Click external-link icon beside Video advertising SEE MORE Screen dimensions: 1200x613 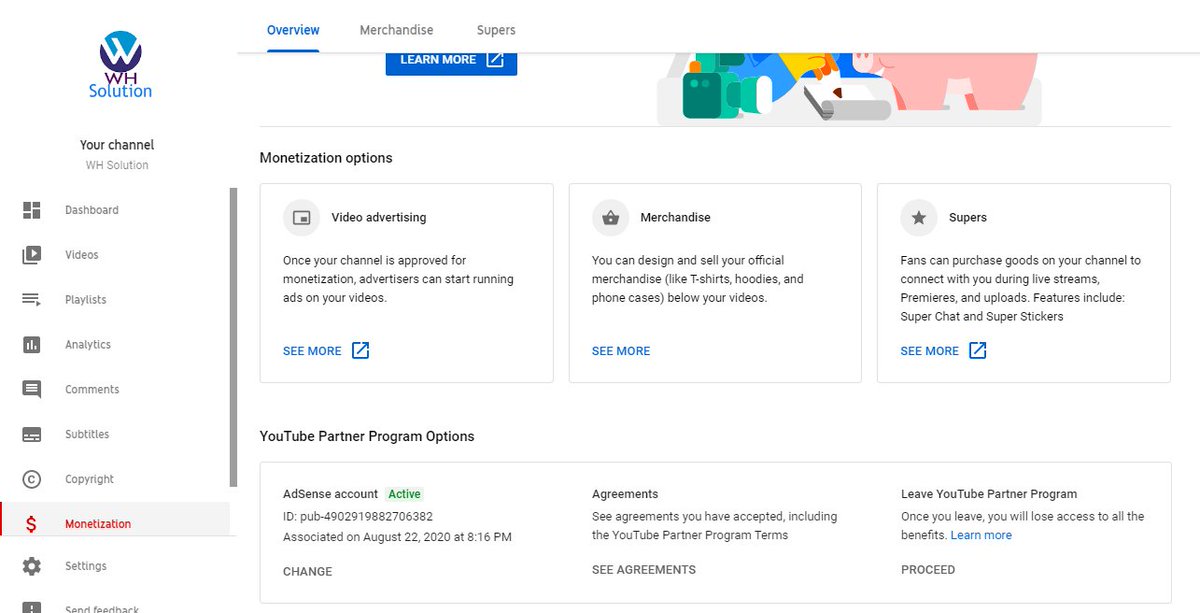point(361,351)
